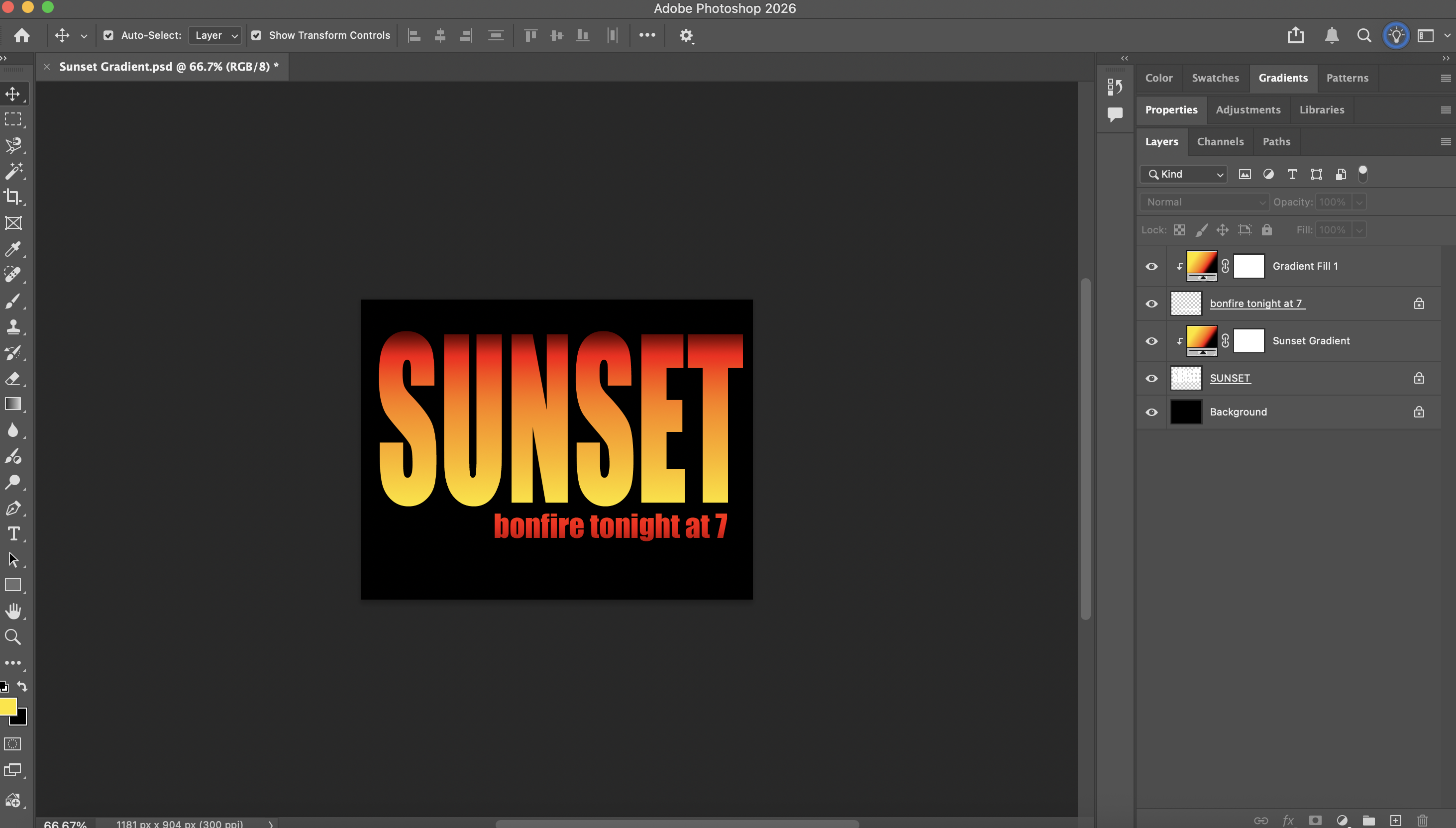Add a layer mask to the selected layer
This screenshot has height=828, width=1456.
(x=1315, y=821)
